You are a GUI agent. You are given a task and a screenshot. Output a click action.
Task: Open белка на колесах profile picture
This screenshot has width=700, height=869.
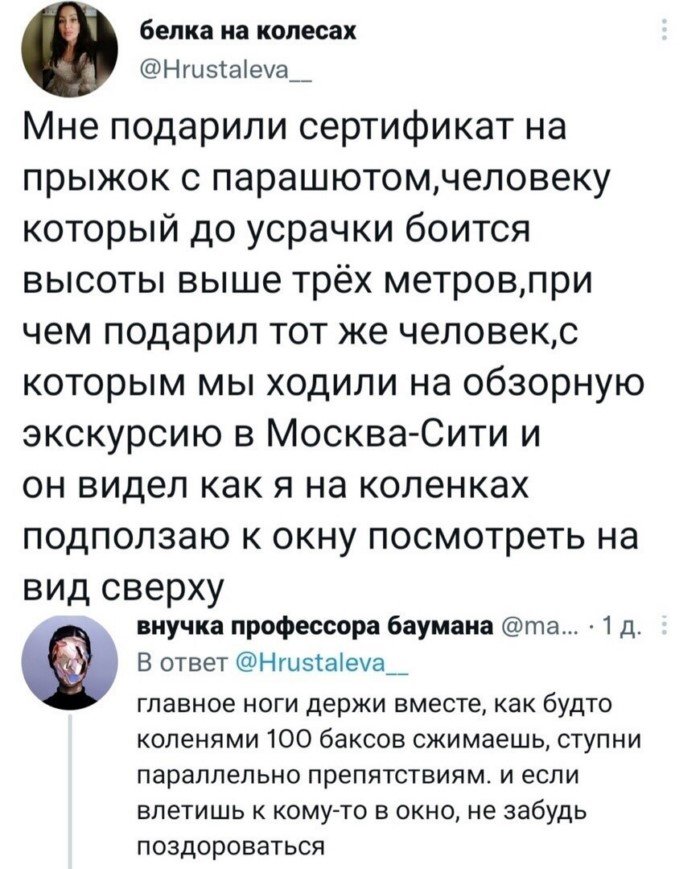coord(69,57)
